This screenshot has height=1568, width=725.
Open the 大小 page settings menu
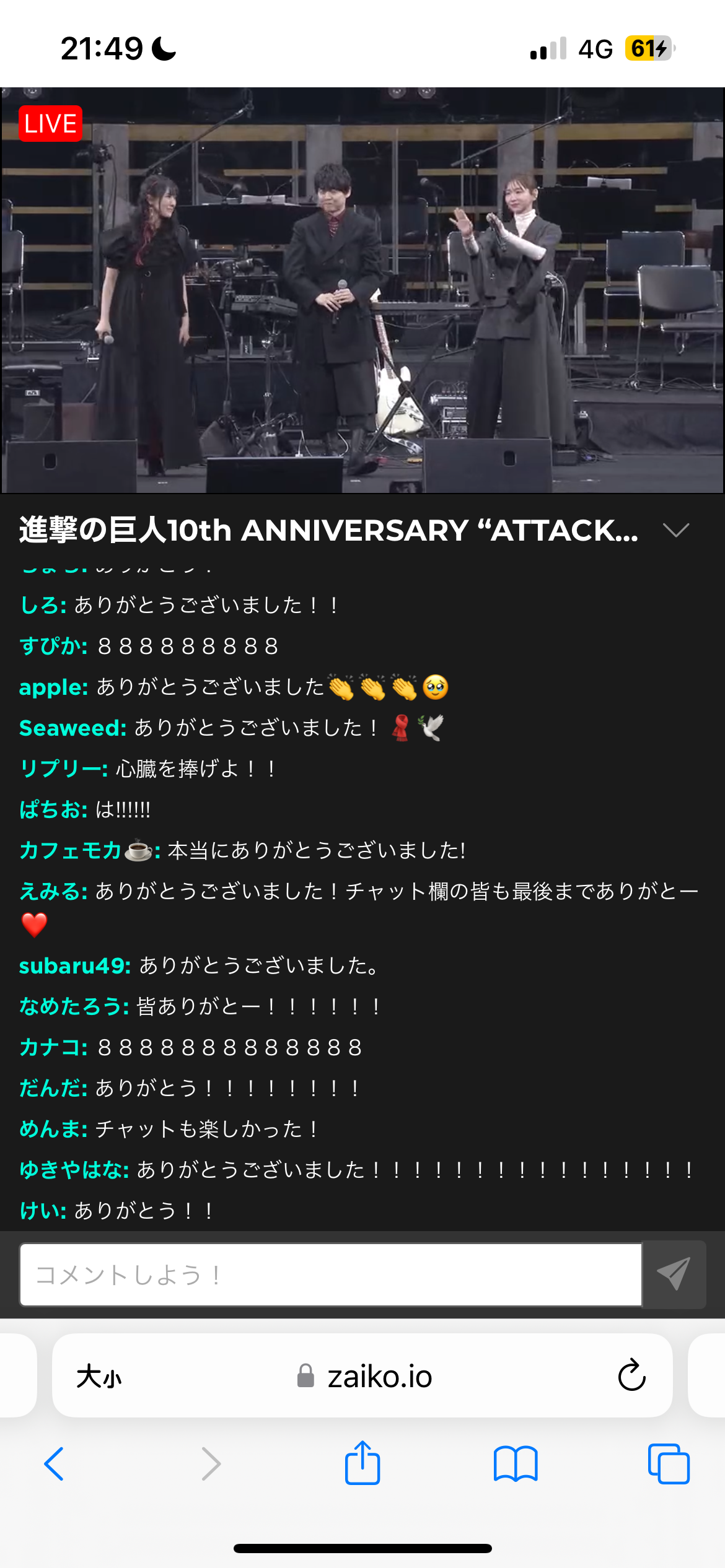pos(99,1377)
